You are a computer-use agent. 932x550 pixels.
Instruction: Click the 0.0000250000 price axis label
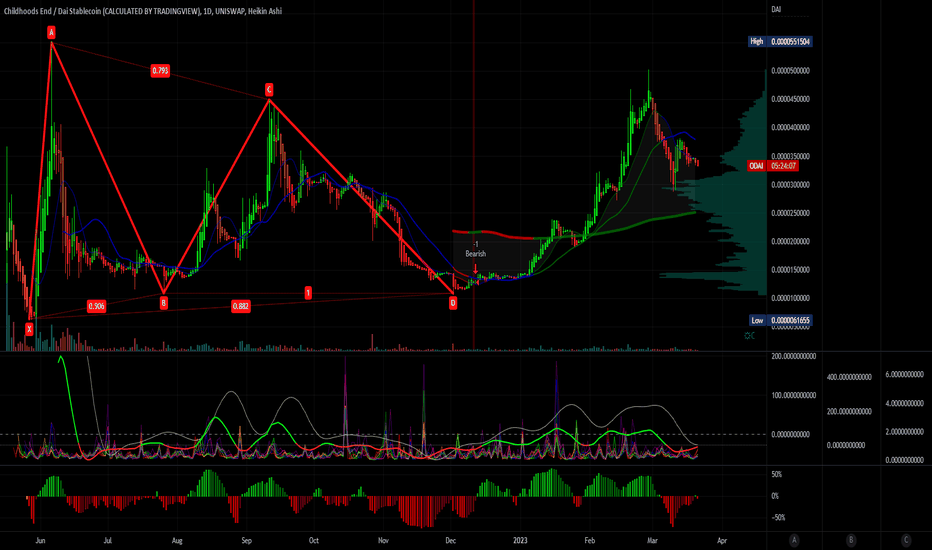point(790,213)
